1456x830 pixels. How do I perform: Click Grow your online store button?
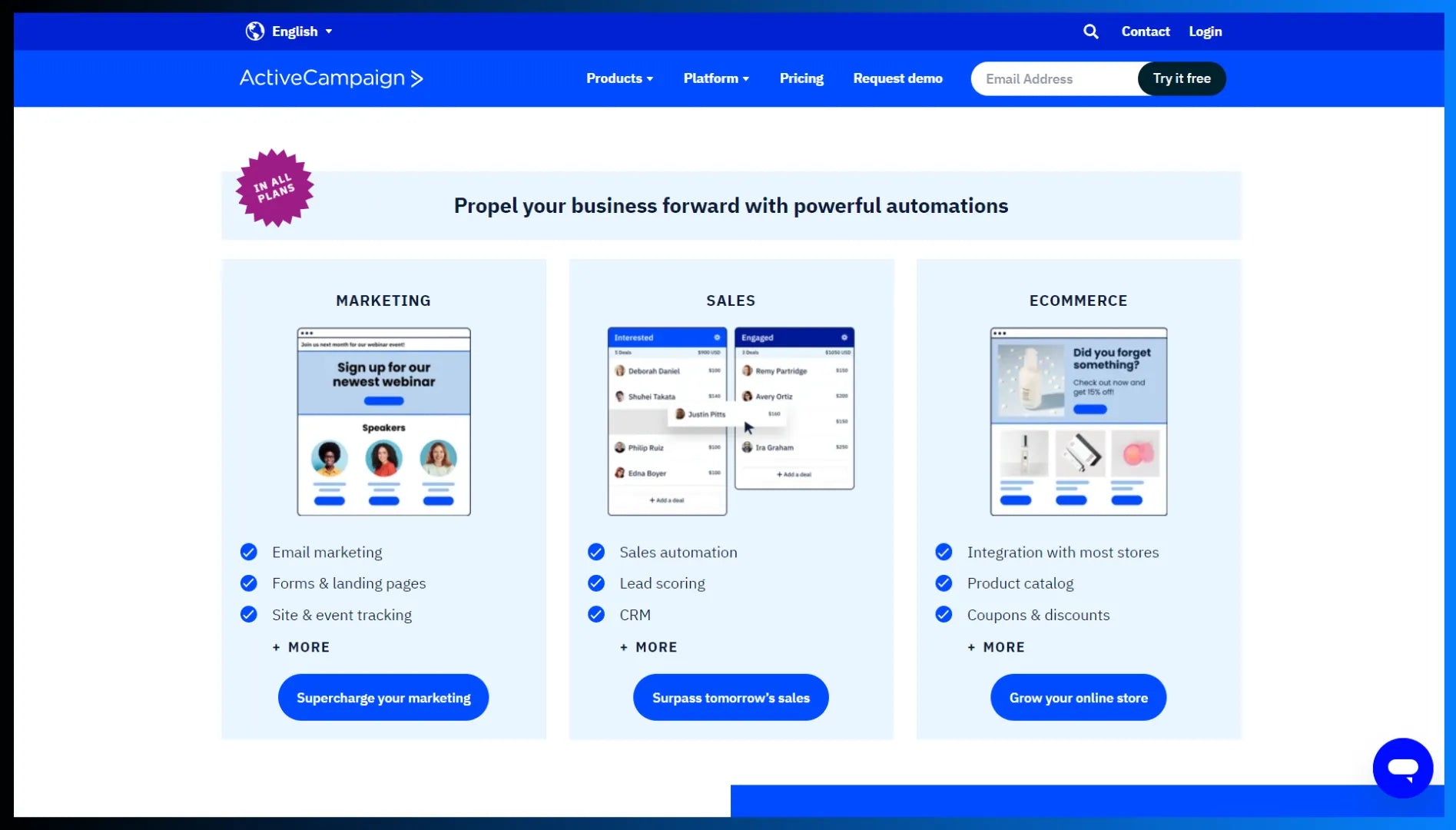(x=1078, y=697)
